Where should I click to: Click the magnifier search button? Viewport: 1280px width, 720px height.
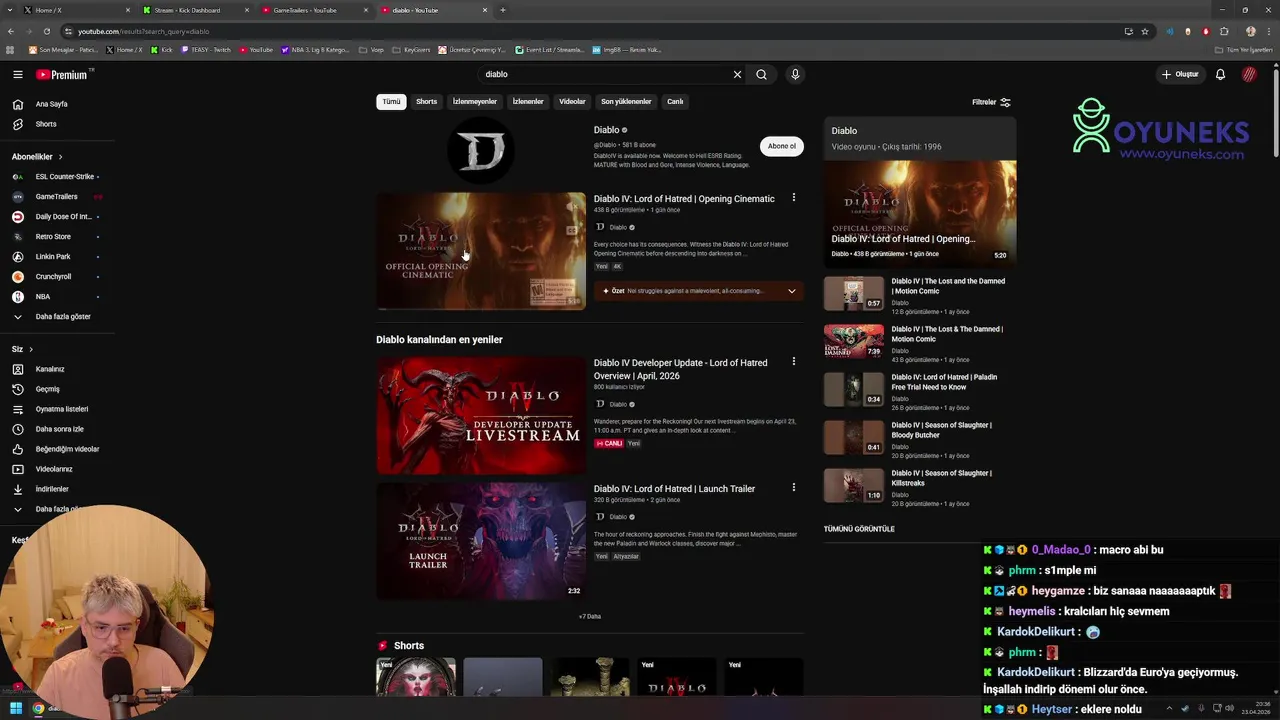pyautogui.click(x=761, y=74)
